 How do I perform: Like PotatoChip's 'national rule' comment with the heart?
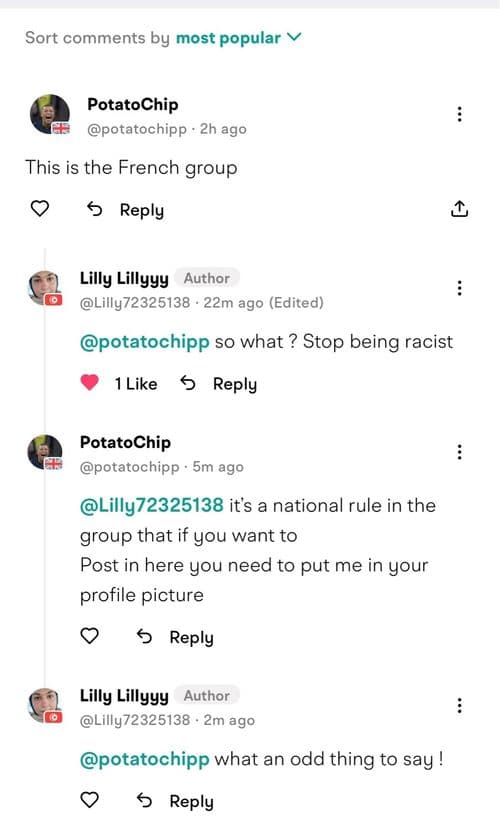coord(89,636)
